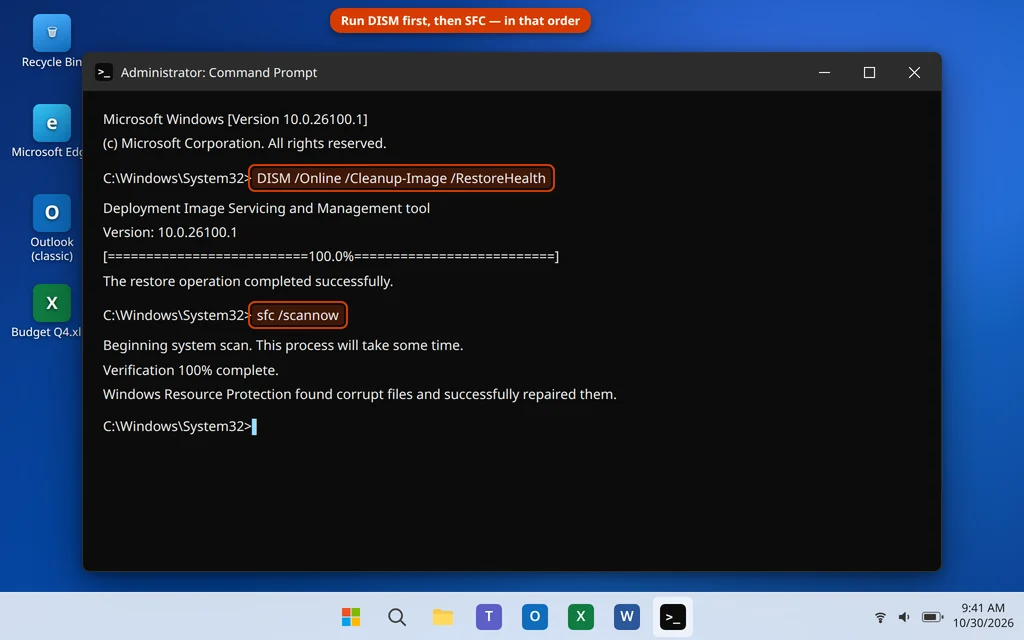Click '(c) Microsoft Corporation. All rights reserved.' line
This screenshot has height=640, width=1024.
(244, 144)
